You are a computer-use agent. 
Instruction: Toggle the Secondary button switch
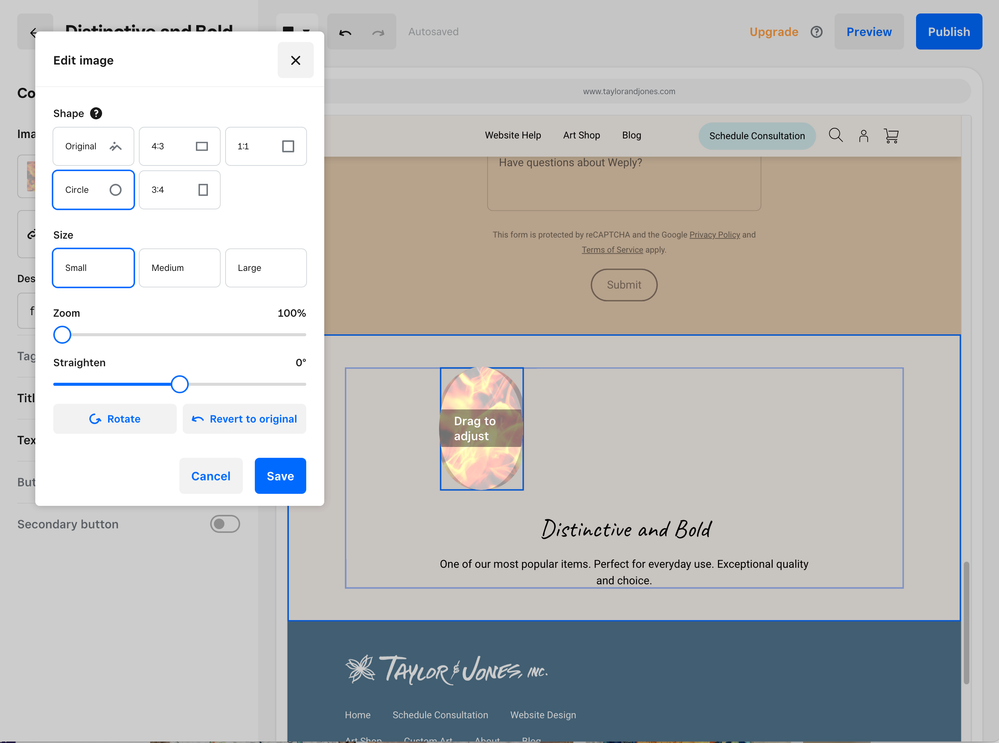225,524
